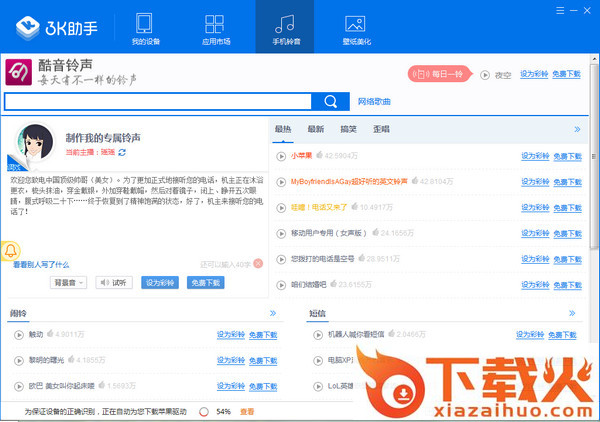
Task: Download 机器人喊你看短信 for free
Action: tap(562, 335)
